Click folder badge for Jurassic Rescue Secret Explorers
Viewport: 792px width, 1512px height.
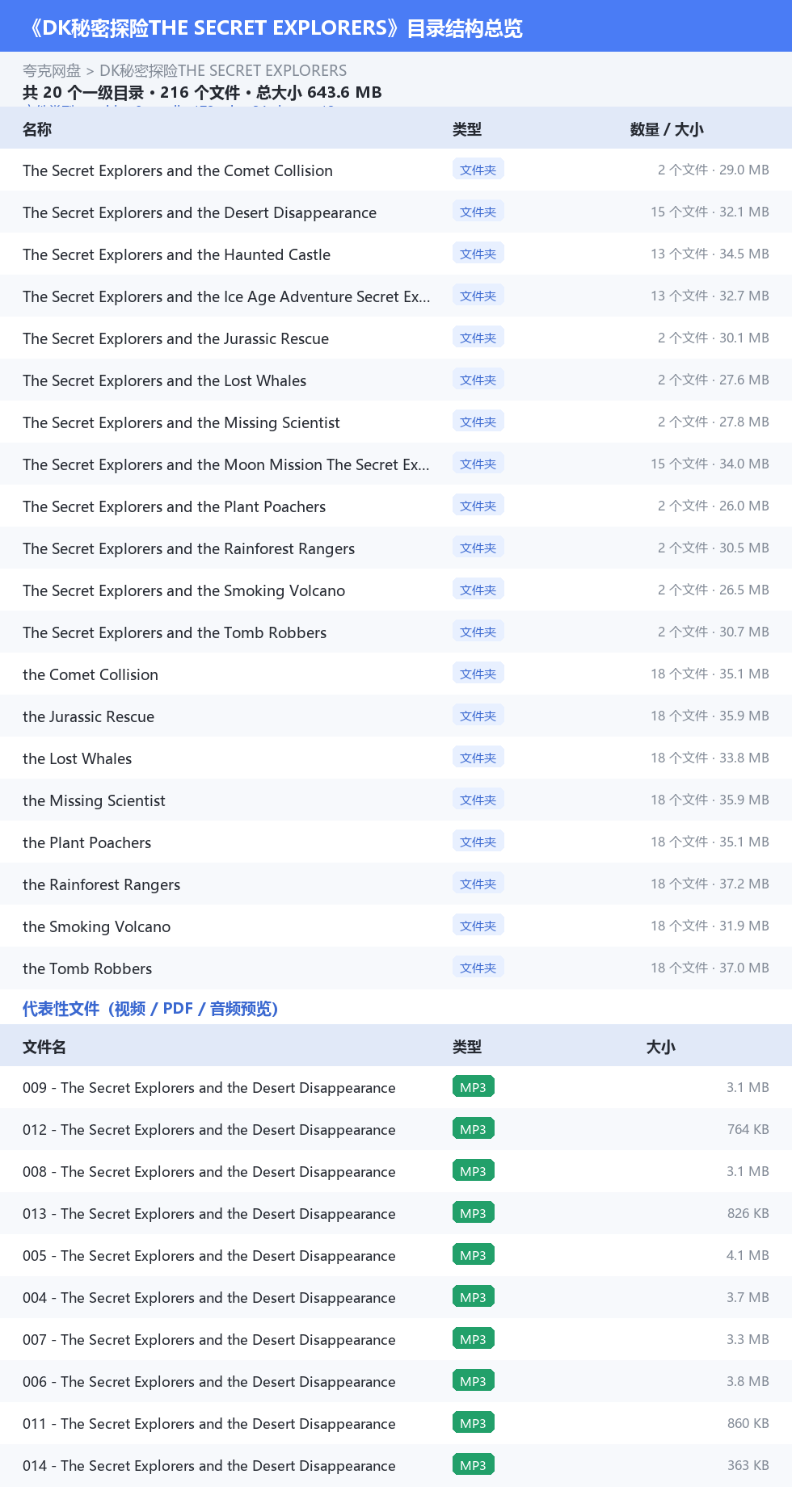[x=478, y=338]
